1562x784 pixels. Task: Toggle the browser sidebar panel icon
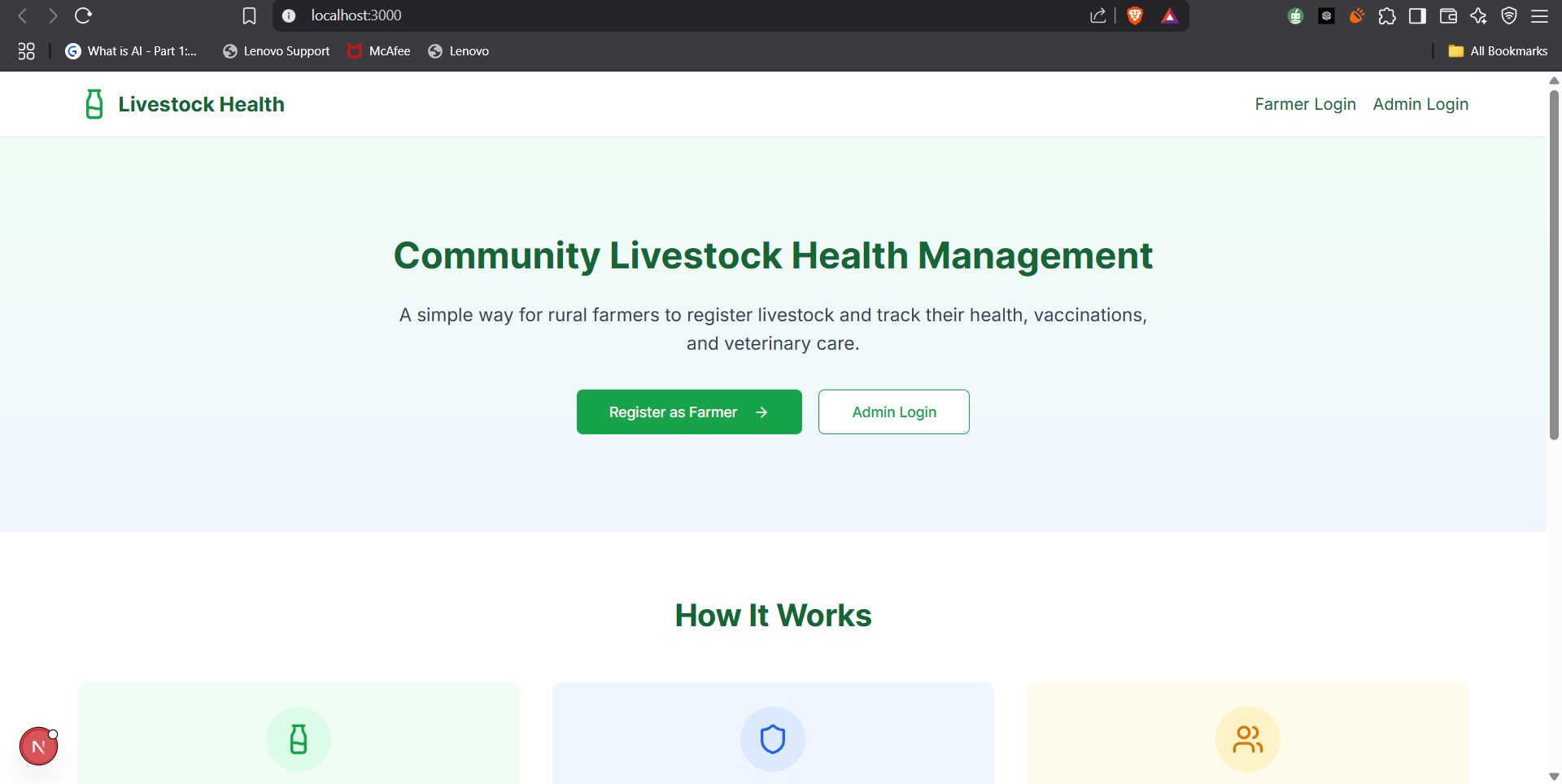click(1417, 15)
